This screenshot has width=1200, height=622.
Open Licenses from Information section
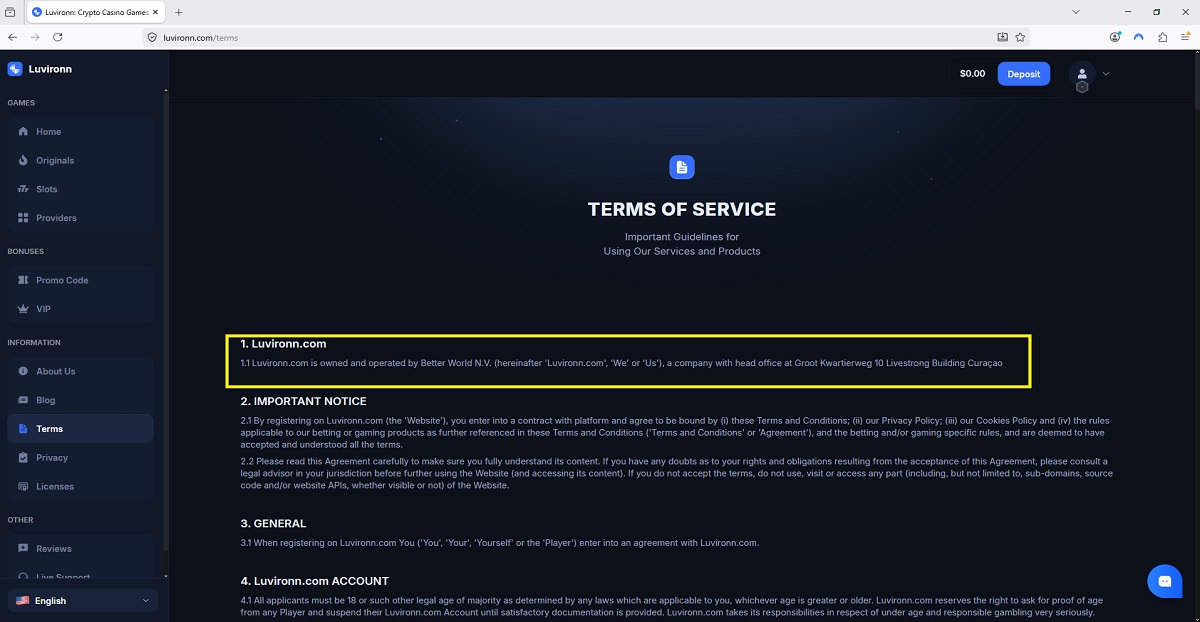point(80,486)
